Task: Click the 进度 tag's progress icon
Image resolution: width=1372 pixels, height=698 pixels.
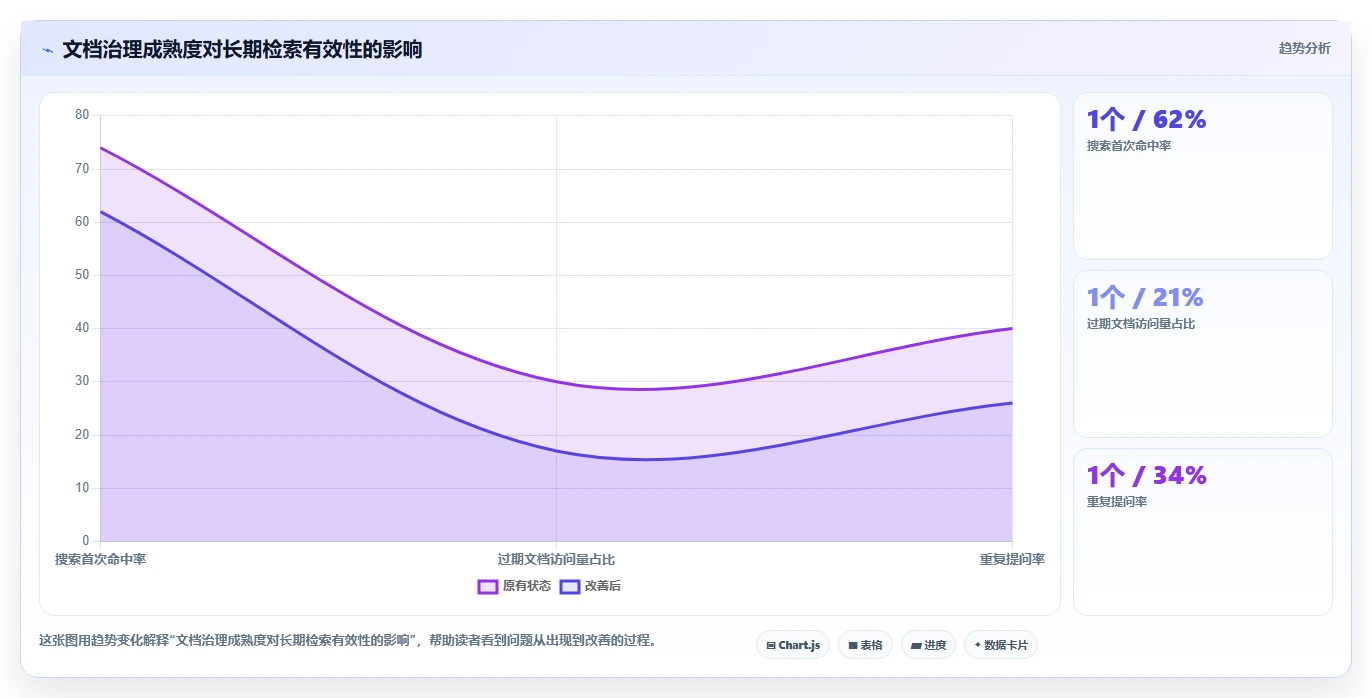Action: pos(916,646)
